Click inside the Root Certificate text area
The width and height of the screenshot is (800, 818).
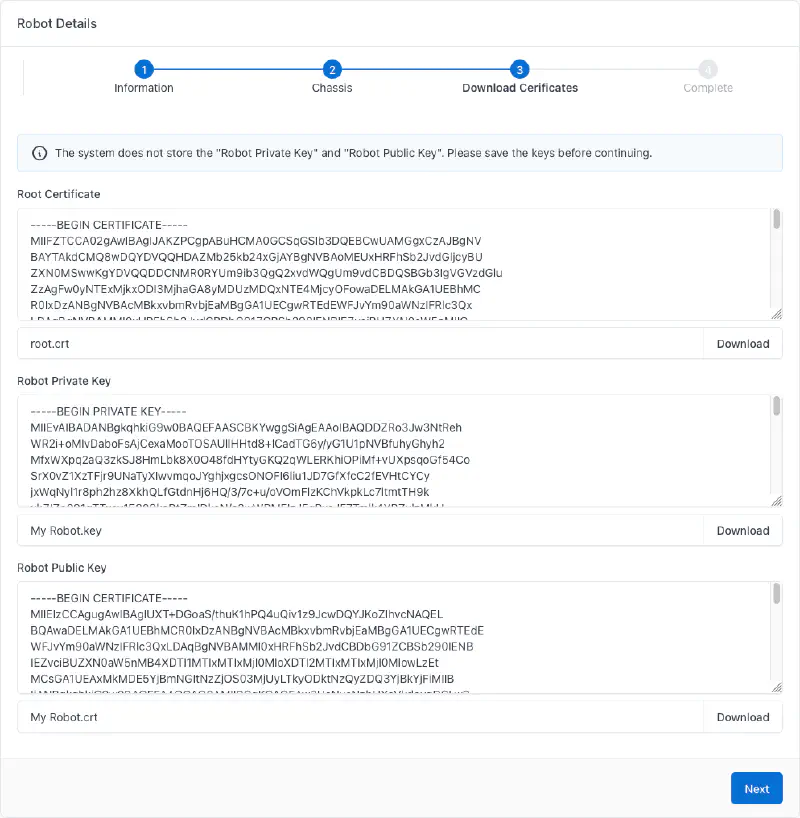[x=390, y=265]
